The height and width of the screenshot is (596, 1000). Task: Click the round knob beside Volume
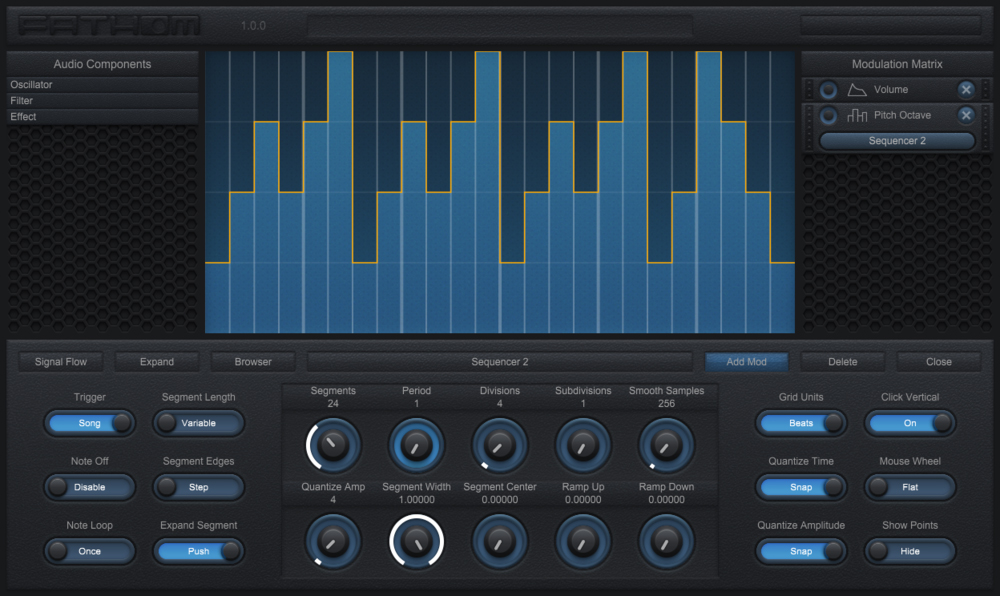tap(828, 90)
